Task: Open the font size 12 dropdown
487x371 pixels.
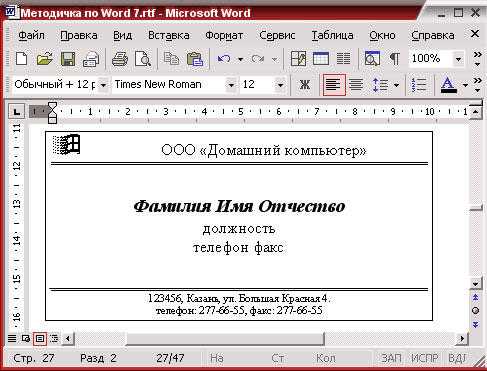Action: coord(281,85)
